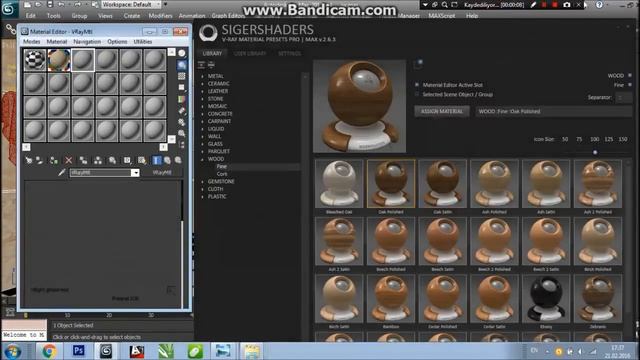Screen dimensions: 640x360
Task: Click Show Shaded Material in Viewport icon
Action: (x=142, y=160)
